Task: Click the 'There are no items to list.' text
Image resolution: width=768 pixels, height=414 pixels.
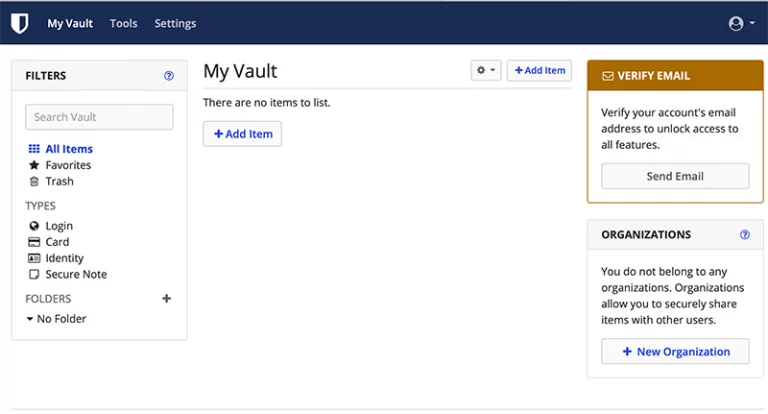Action: tap(266, 103)
